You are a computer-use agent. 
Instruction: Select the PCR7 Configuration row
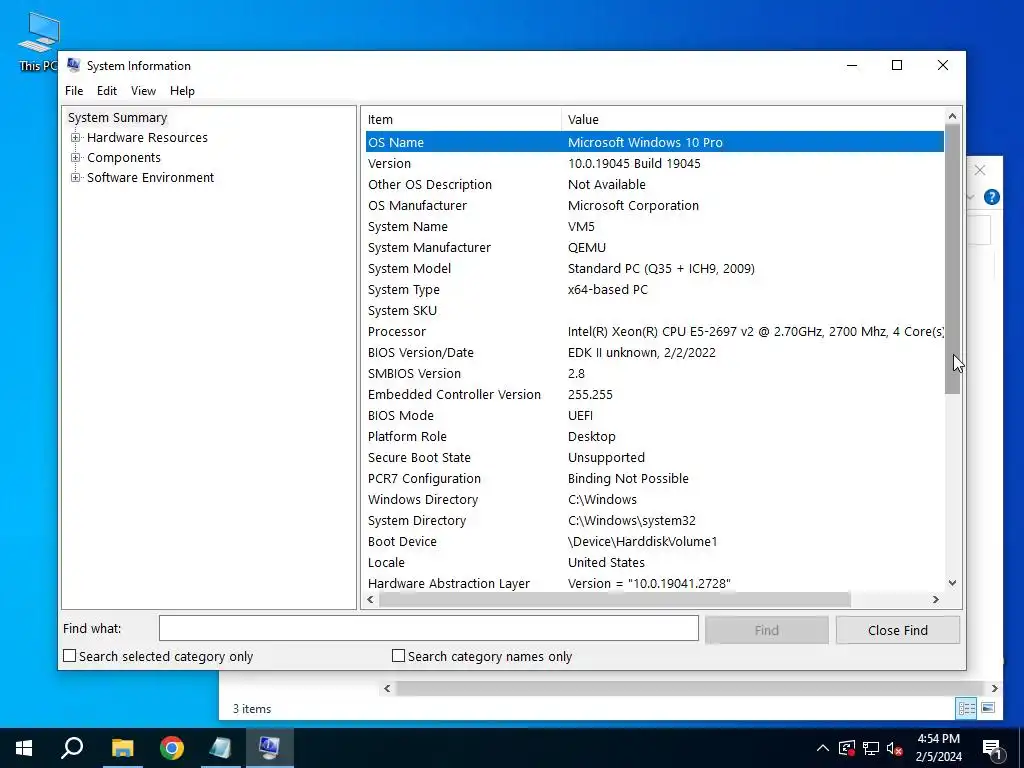[x=654, y=479]
